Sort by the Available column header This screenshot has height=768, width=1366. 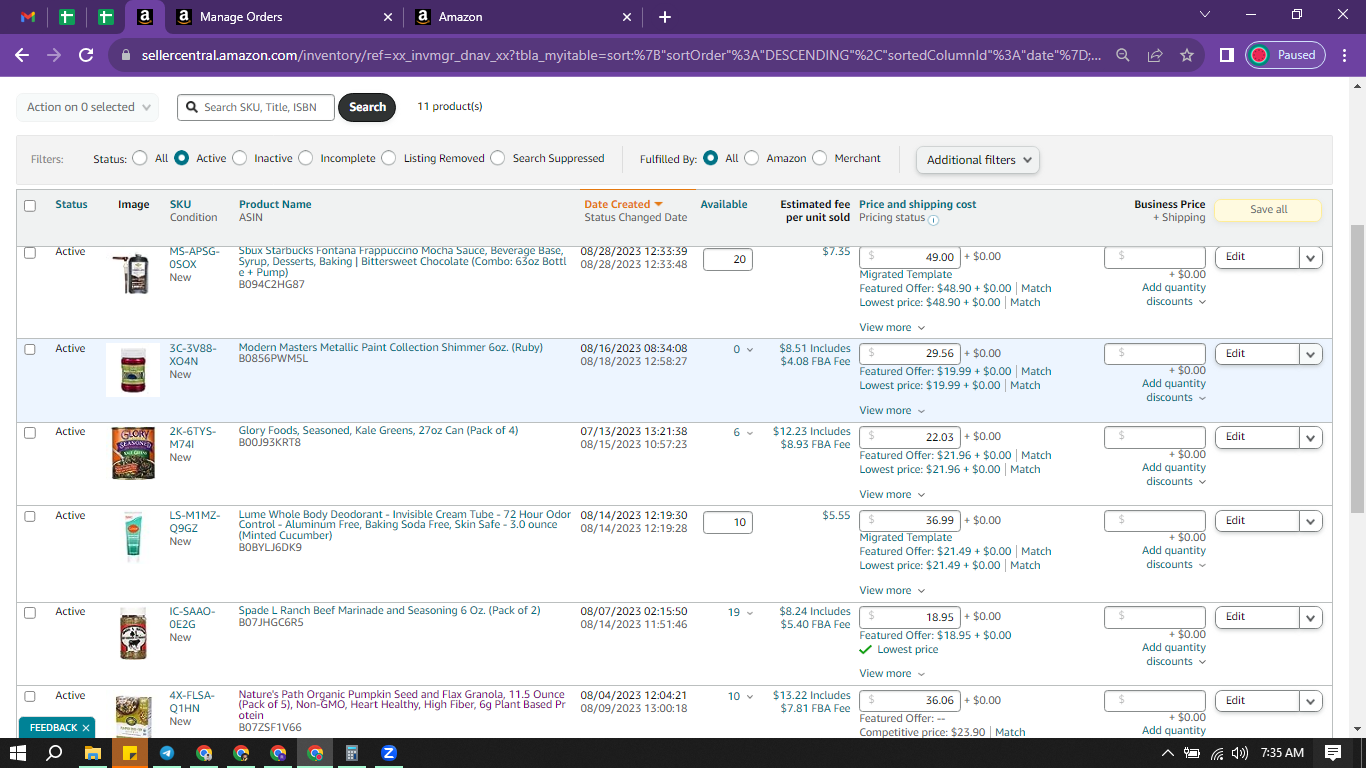724,204
